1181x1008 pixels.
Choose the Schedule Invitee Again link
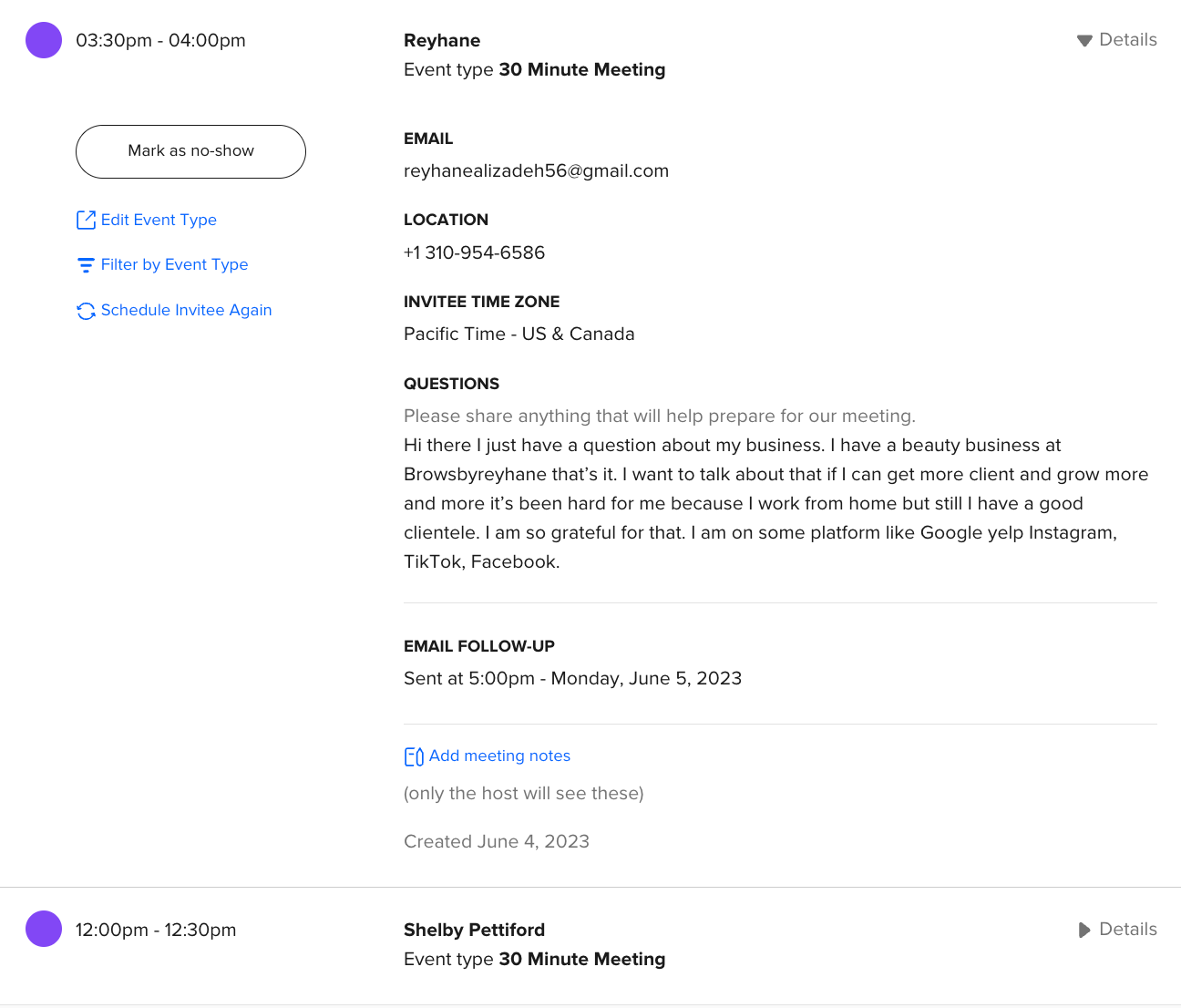(186, 310)
